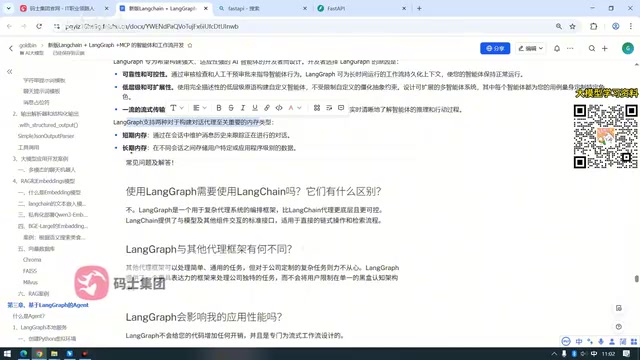Open the browser extensions puzzle icon

coord(593,26)
